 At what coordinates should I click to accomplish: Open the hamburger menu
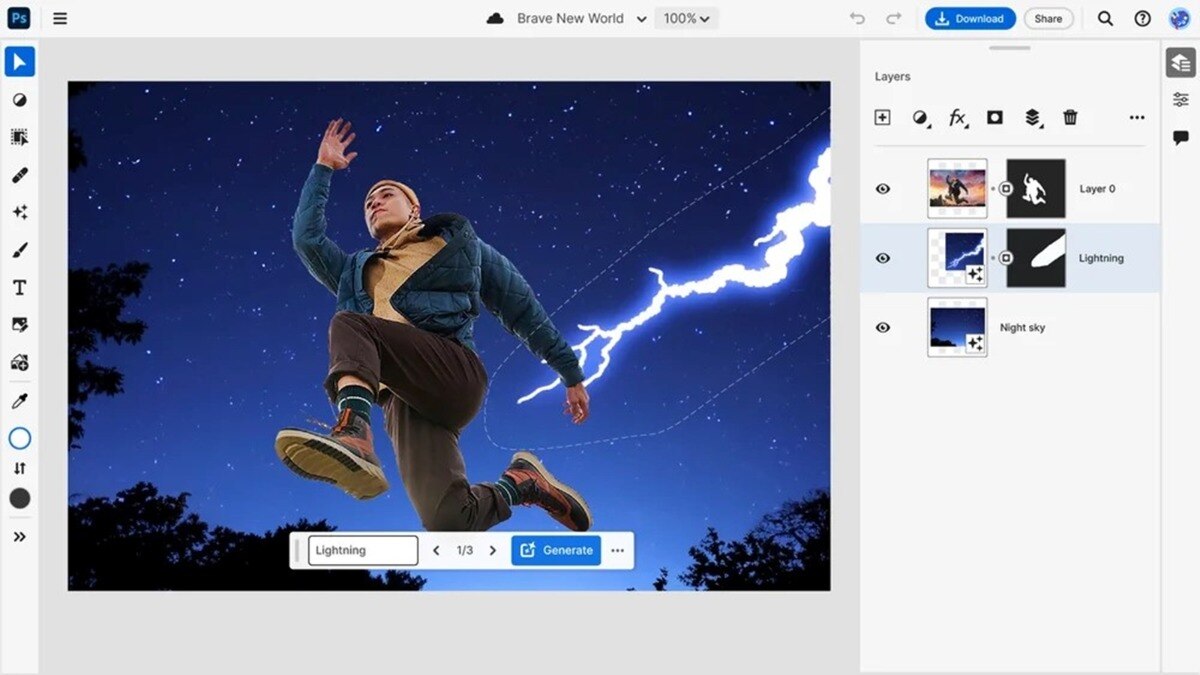(x=60, y=18)
